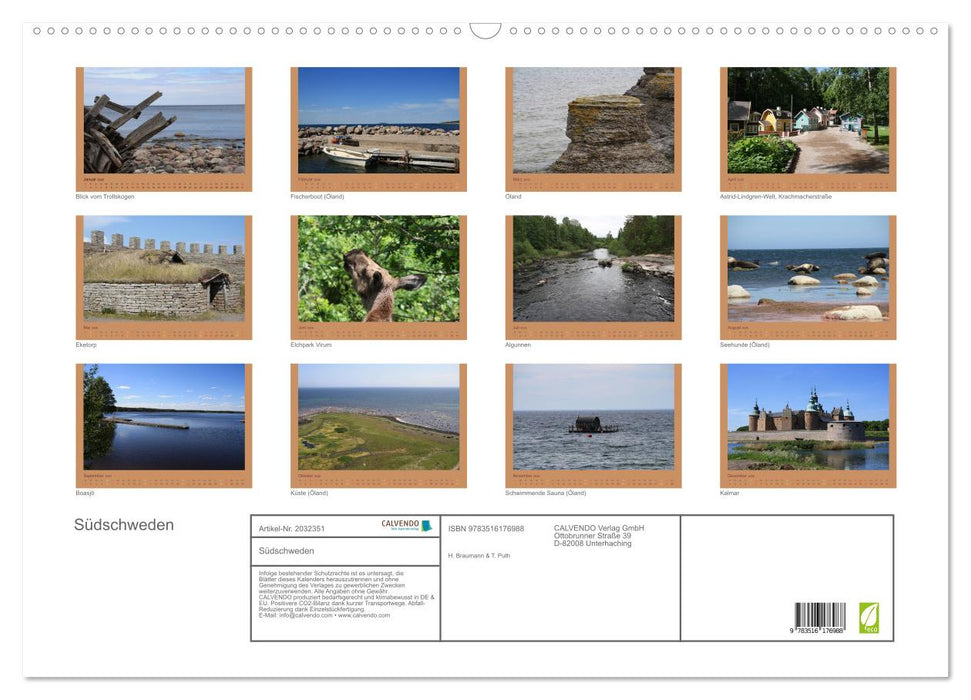
Task: Select the Schwimmende Sauna photo
Action: click(x=593, y=417)
